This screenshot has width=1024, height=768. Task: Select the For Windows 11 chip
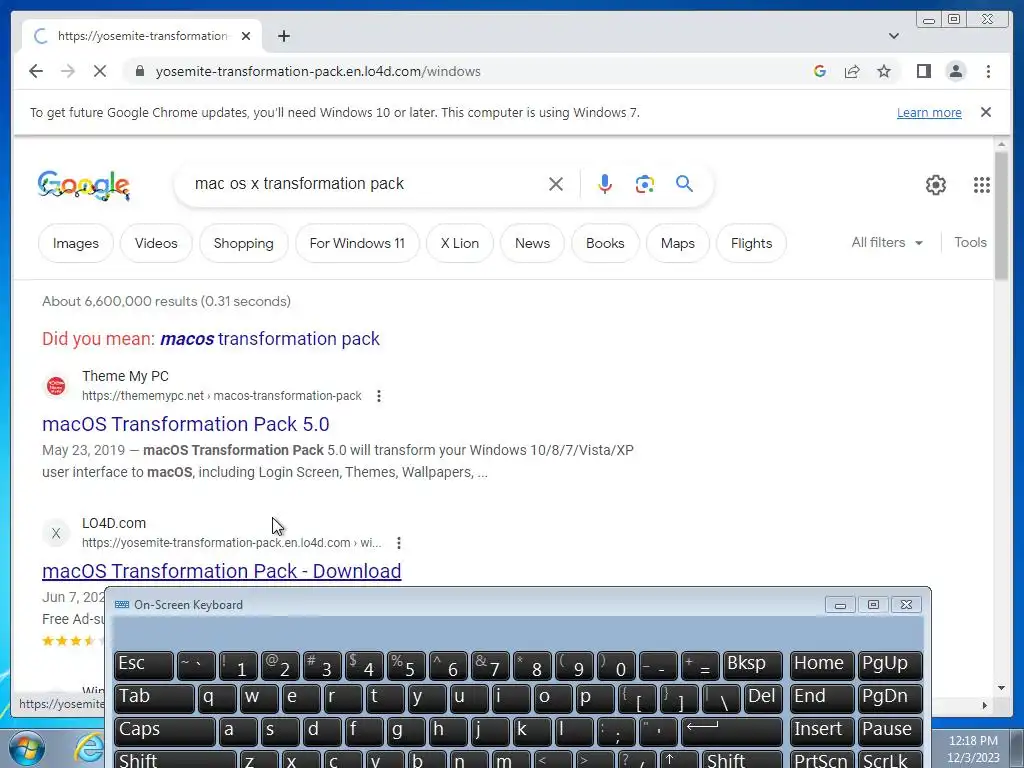coord(357,243)
